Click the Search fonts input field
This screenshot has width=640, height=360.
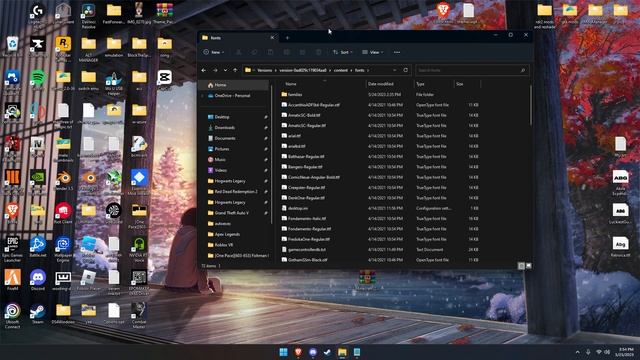pos(472,70)
